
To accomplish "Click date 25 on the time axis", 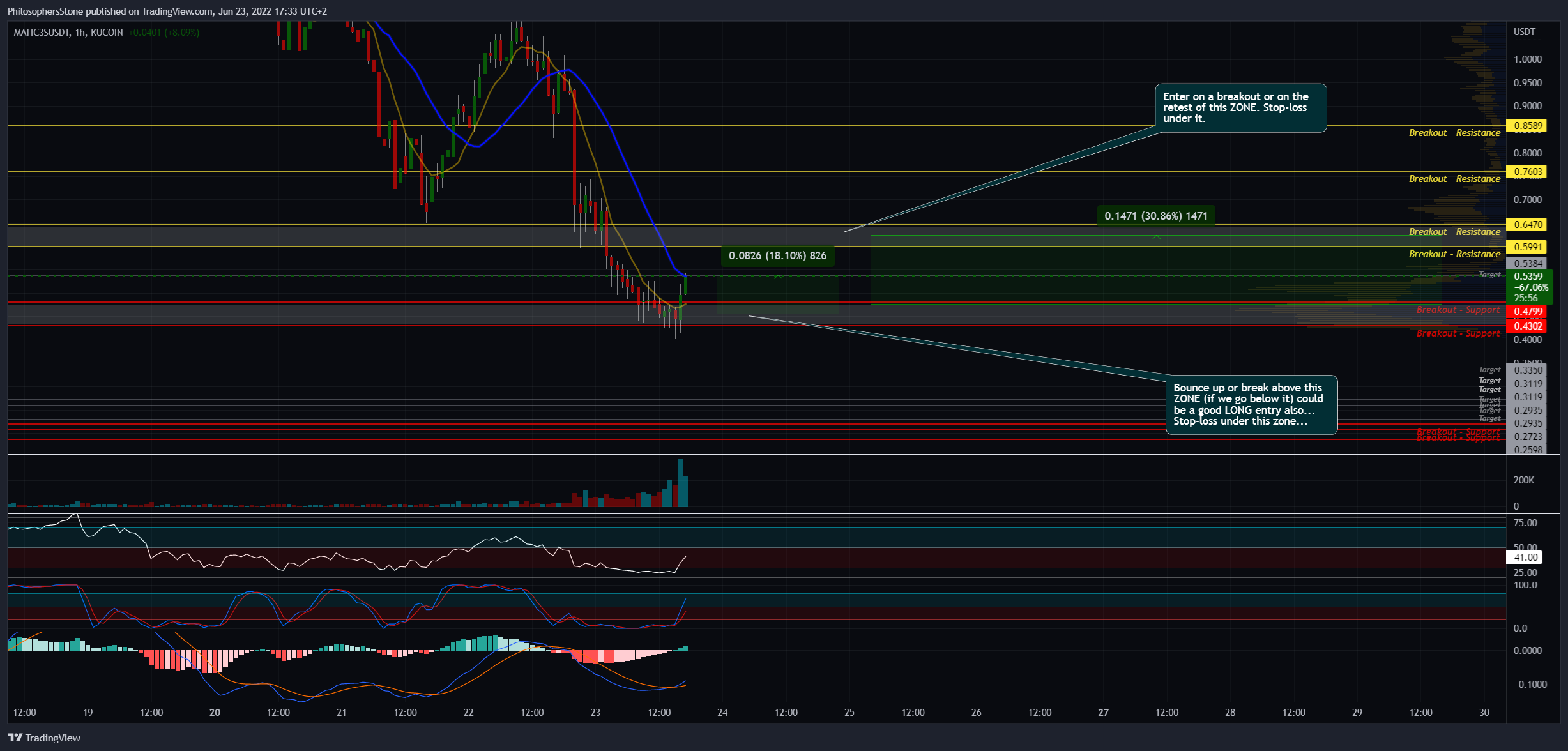I will (849, 713).
